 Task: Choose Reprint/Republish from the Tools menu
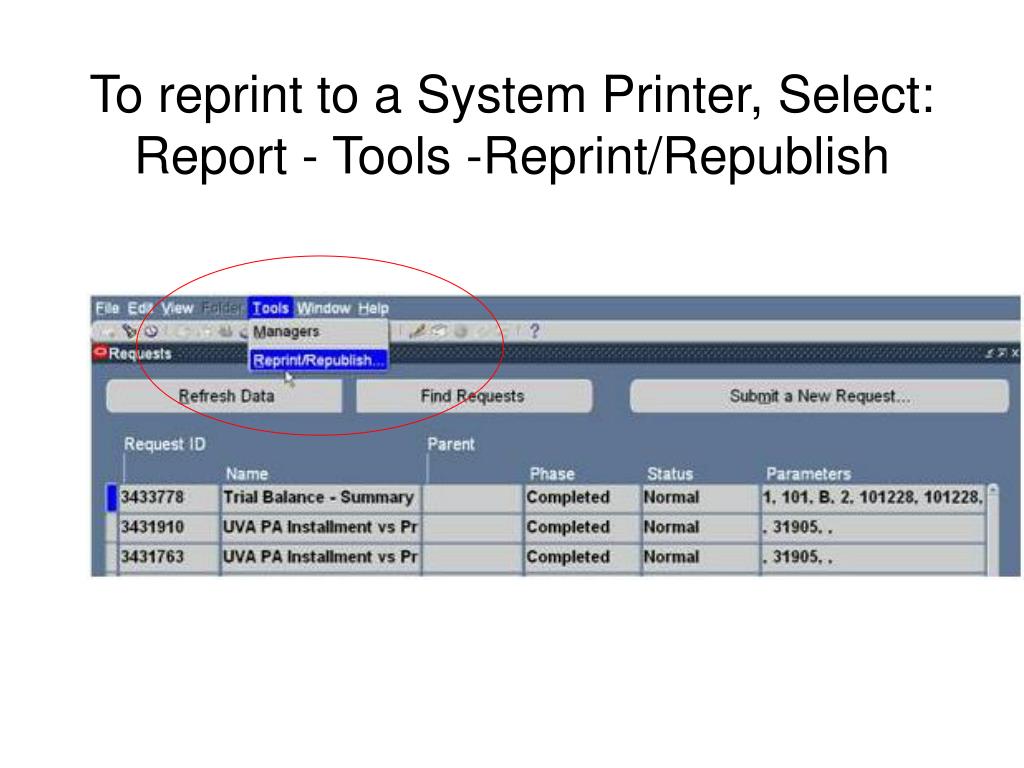(318, 360)
